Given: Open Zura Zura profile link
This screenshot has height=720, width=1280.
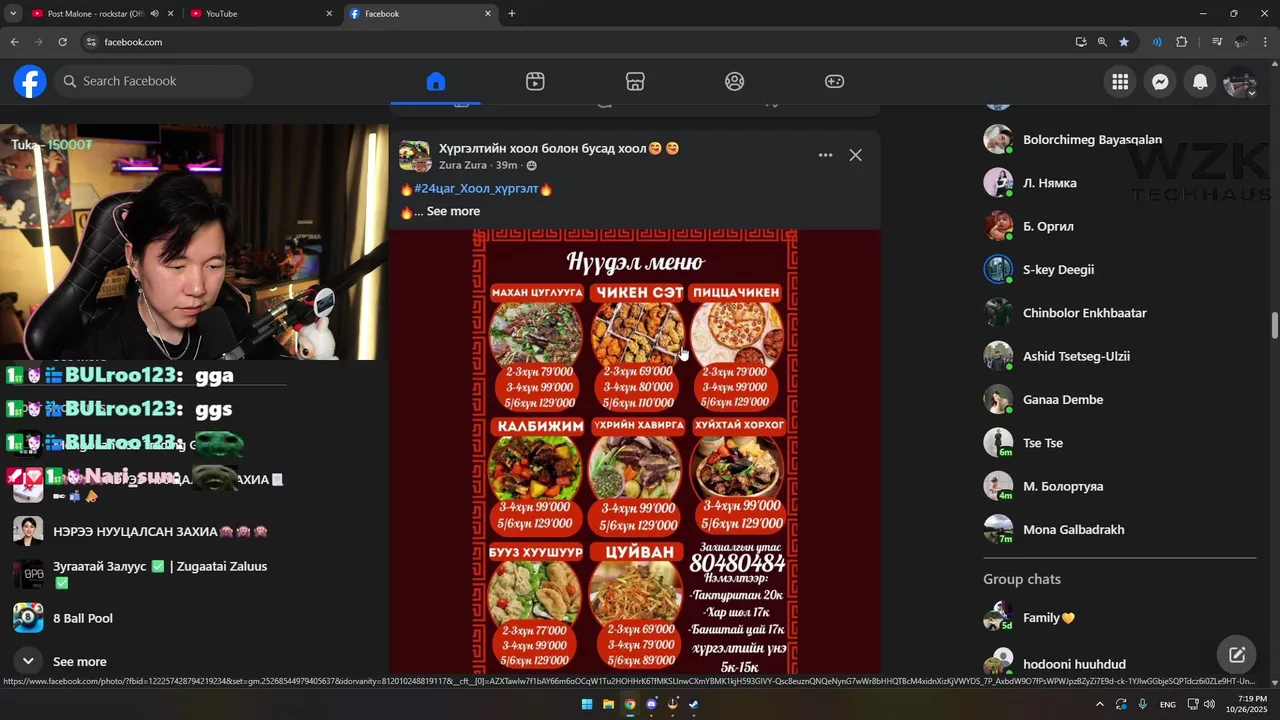Looking at the screenshot, I should point(463,165).
